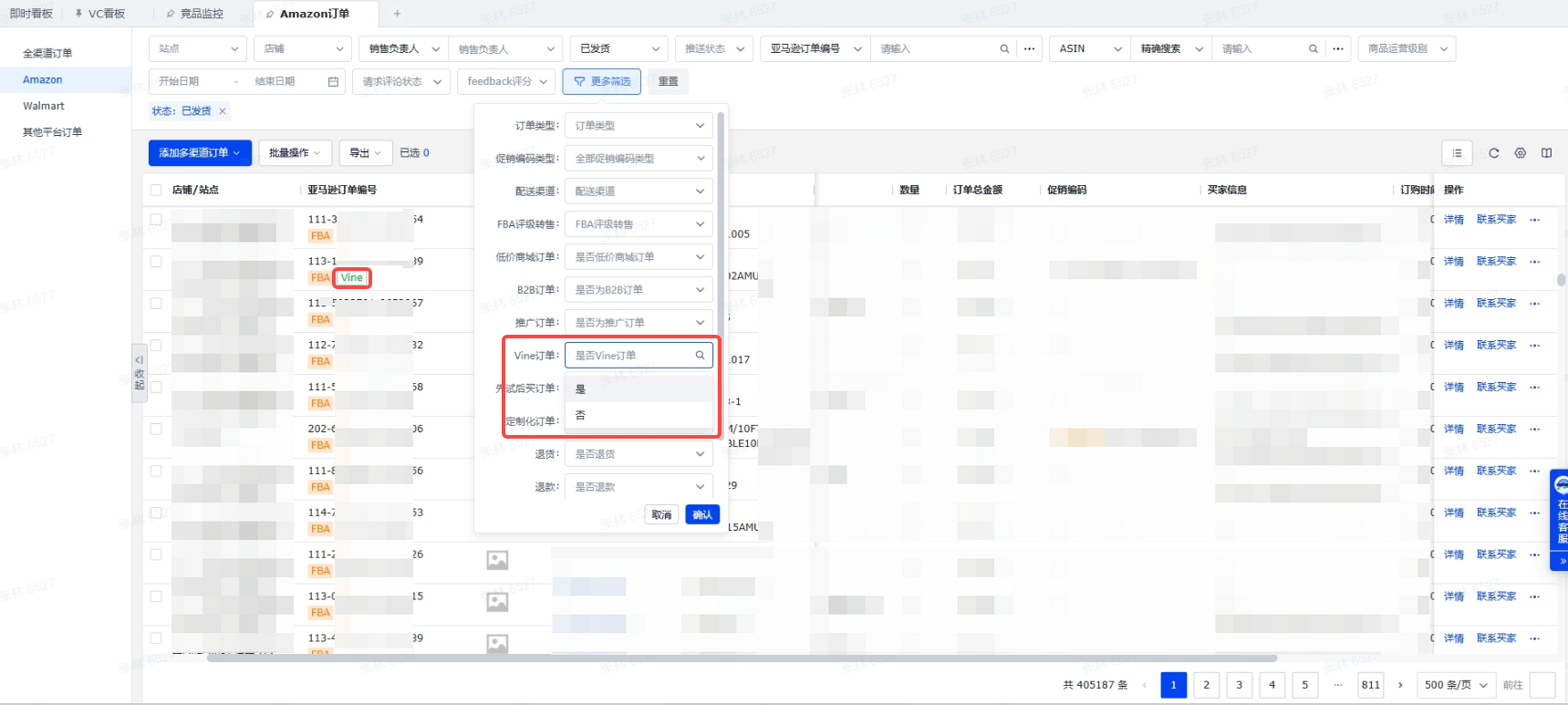
Task: Open Walmart in left sidebar
Action: pos(44,107)
